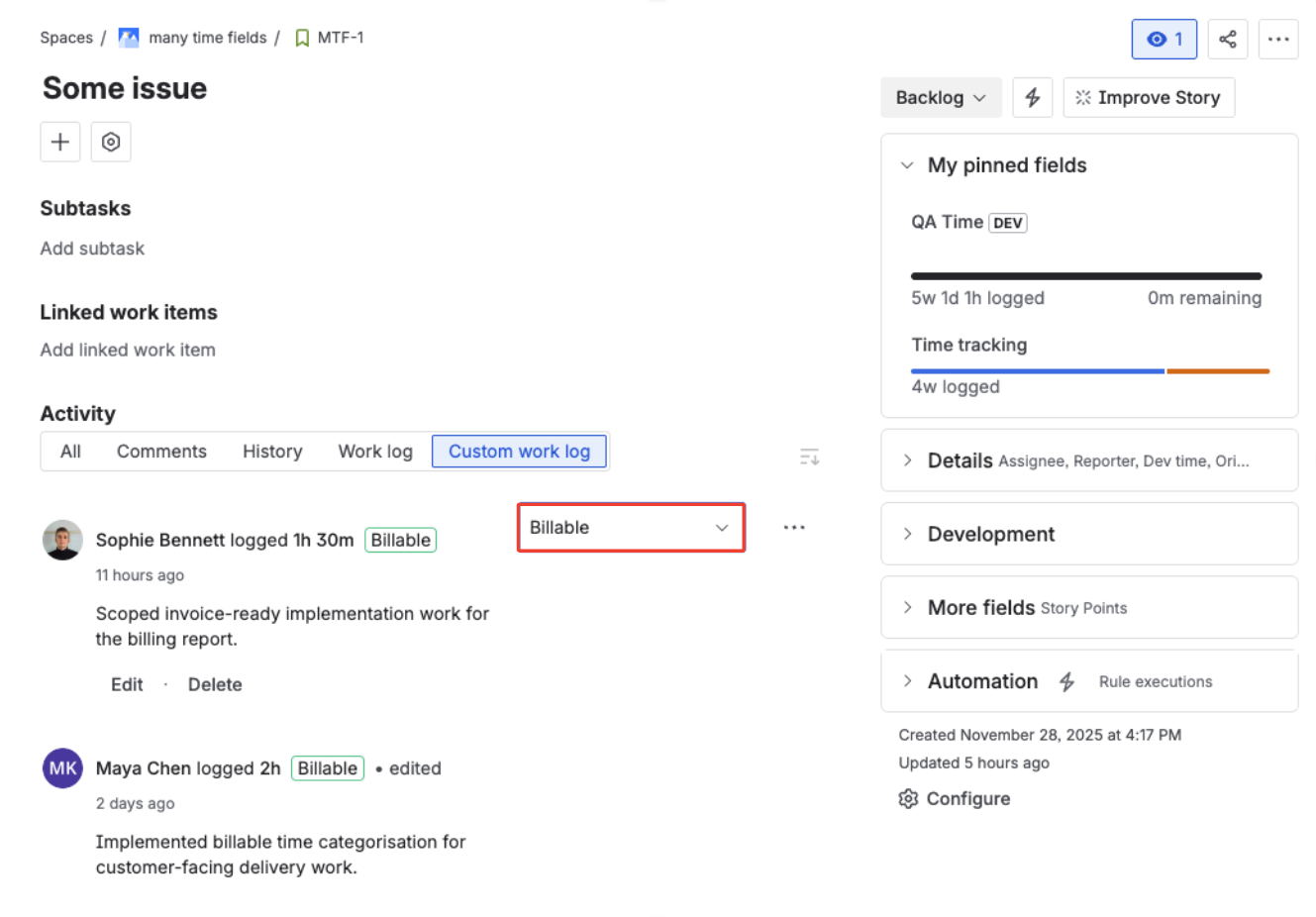
Task: Switch to the Comments tab
Action: click(x=160, y=451)
